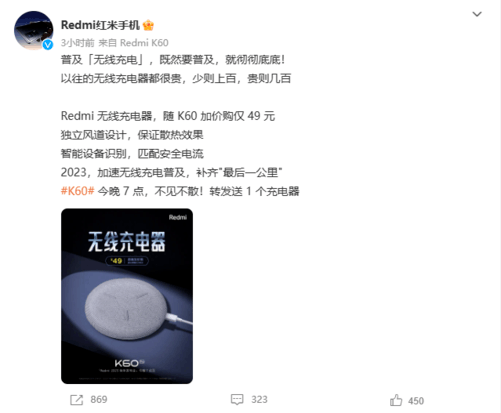Screen dimensions: 501x413
Task: Click the first line of post text
Action: (x=173, y=60)
